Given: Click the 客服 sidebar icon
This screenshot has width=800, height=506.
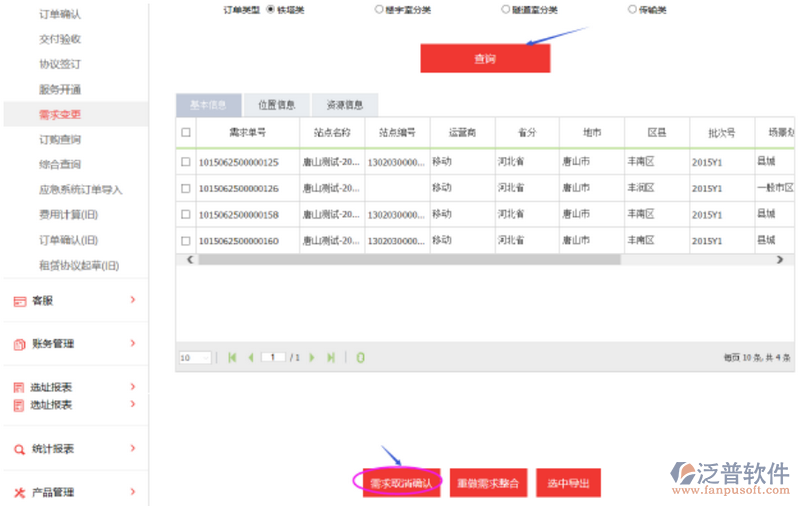Looking at the screenshot, I should (x=19, y=300).
